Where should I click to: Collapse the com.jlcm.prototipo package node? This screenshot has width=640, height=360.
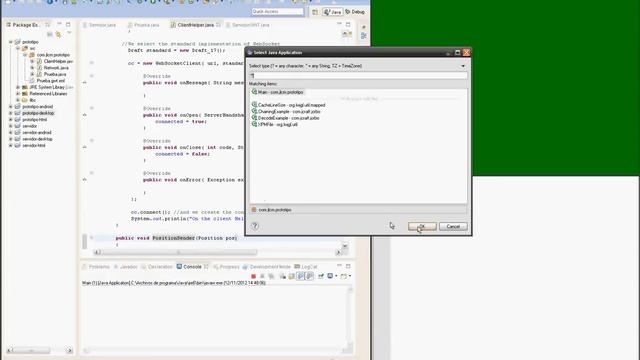[25, 55]
